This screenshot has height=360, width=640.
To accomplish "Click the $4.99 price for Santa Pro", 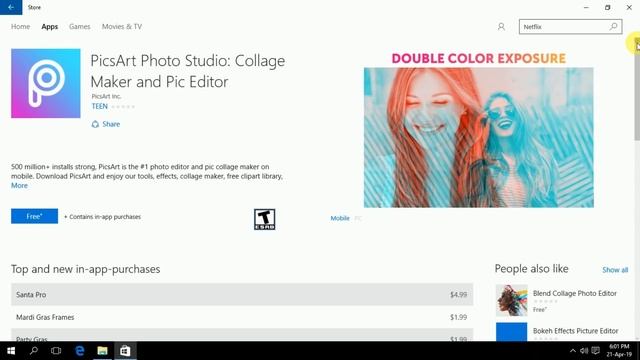I will (458, 295).
